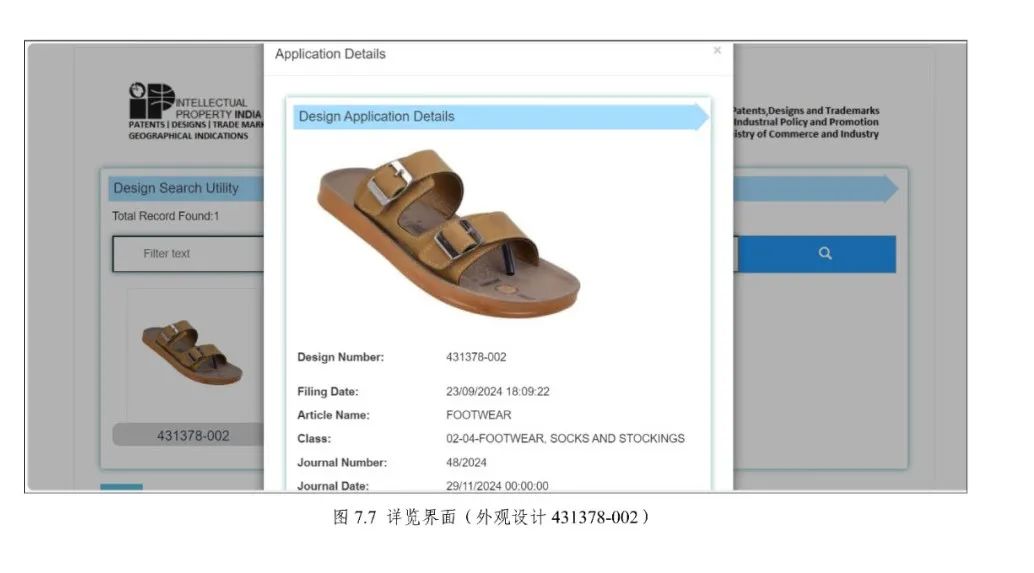Screen dimensions: 1034x573
Task: Open the sandal thumbnail in search results
Action: click(191, 353)
